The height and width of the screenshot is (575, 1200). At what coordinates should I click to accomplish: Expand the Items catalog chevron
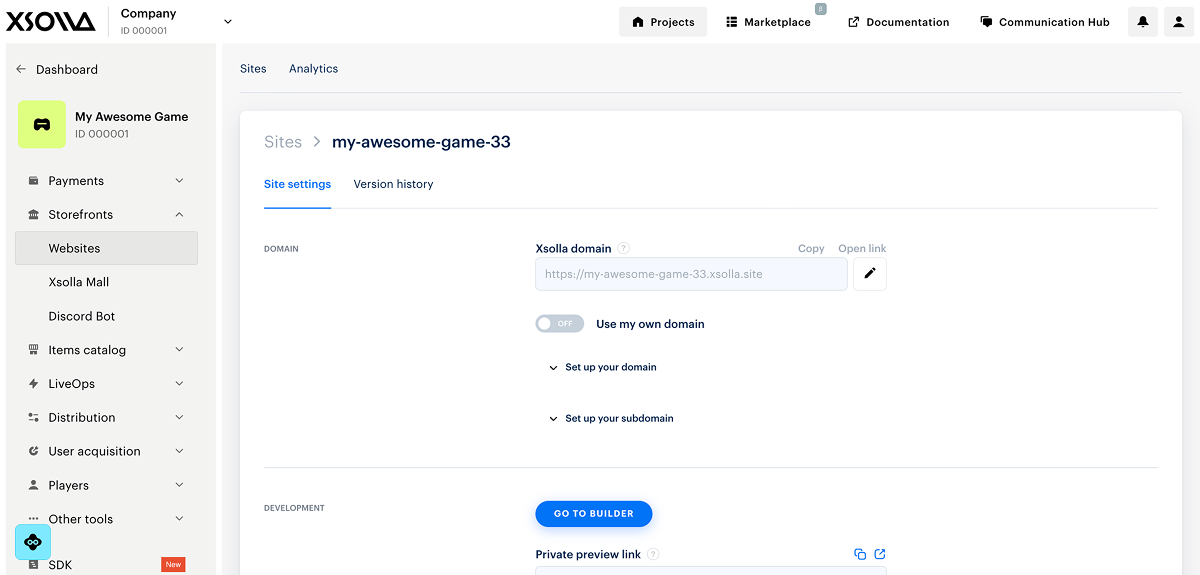point(180,350)
